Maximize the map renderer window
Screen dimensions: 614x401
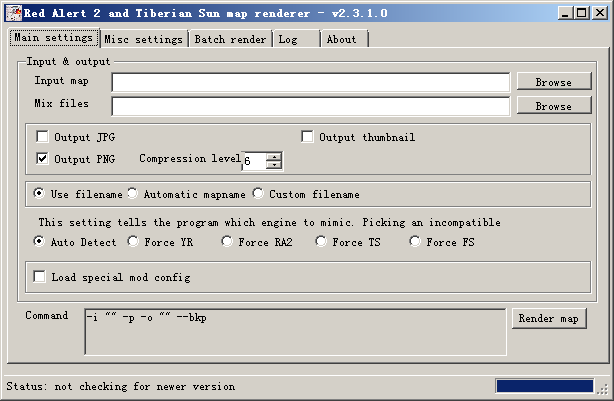pyautogui.click(x=582, y=13)
